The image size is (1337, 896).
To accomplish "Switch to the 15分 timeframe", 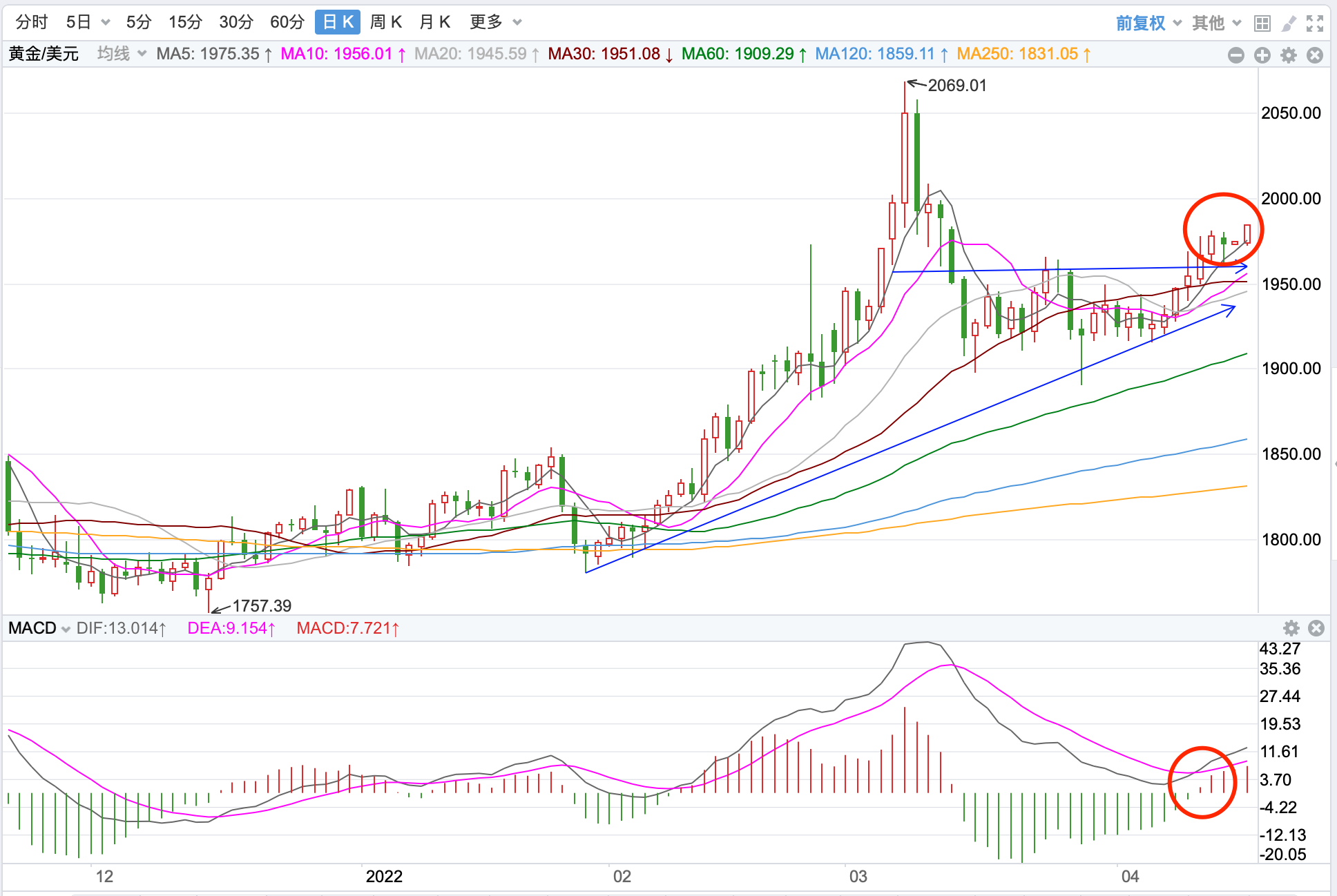I will pos(185,22).
